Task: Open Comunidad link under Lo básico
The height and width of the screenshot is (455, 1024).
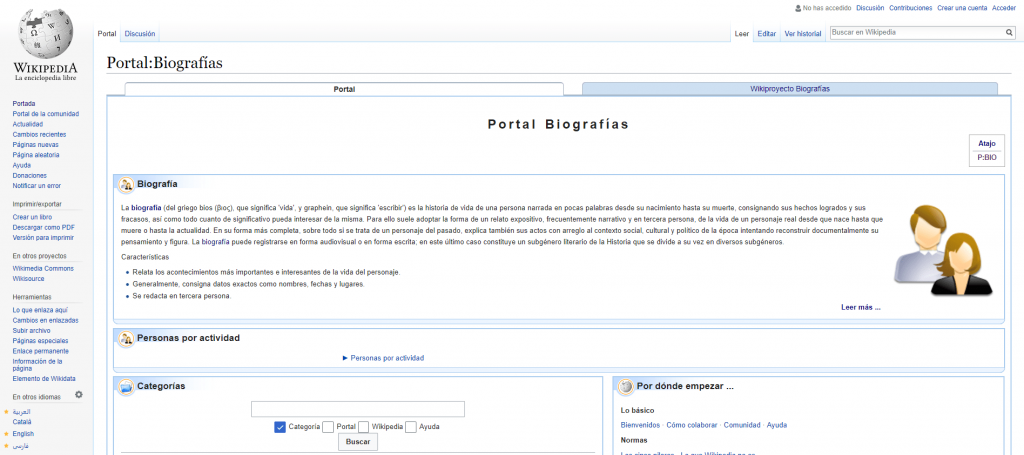Action: pyautogui.click(x=742, y=425)
